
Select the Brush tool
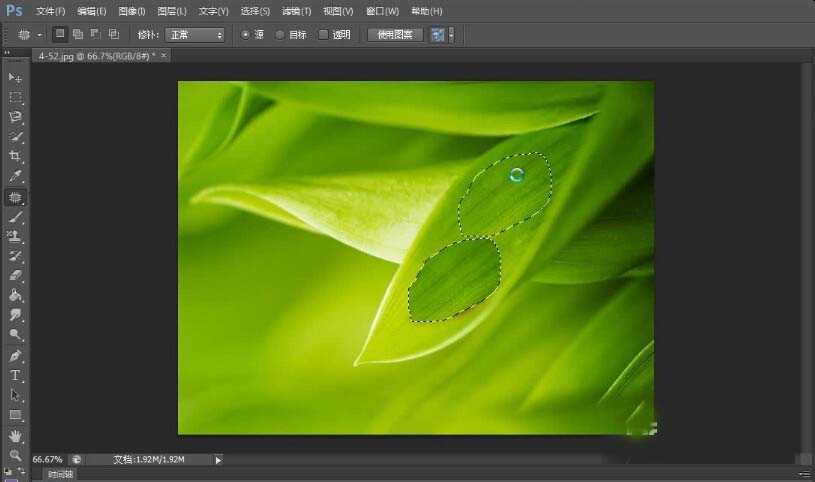coord(15,216)
